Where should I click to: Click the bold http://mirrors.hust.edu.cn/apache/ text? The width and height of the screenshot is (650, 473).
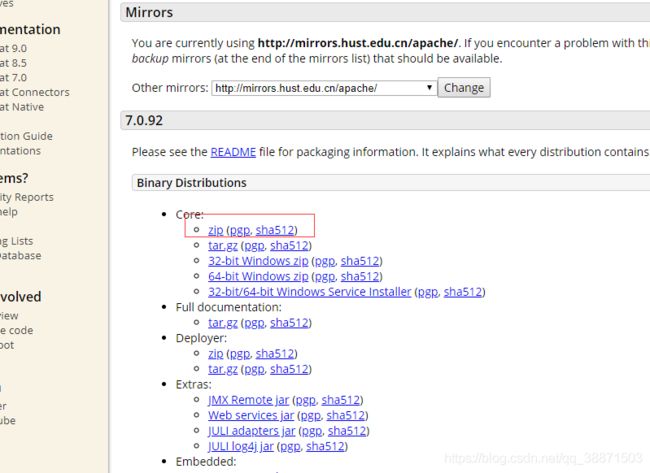(x=358, y=43)
